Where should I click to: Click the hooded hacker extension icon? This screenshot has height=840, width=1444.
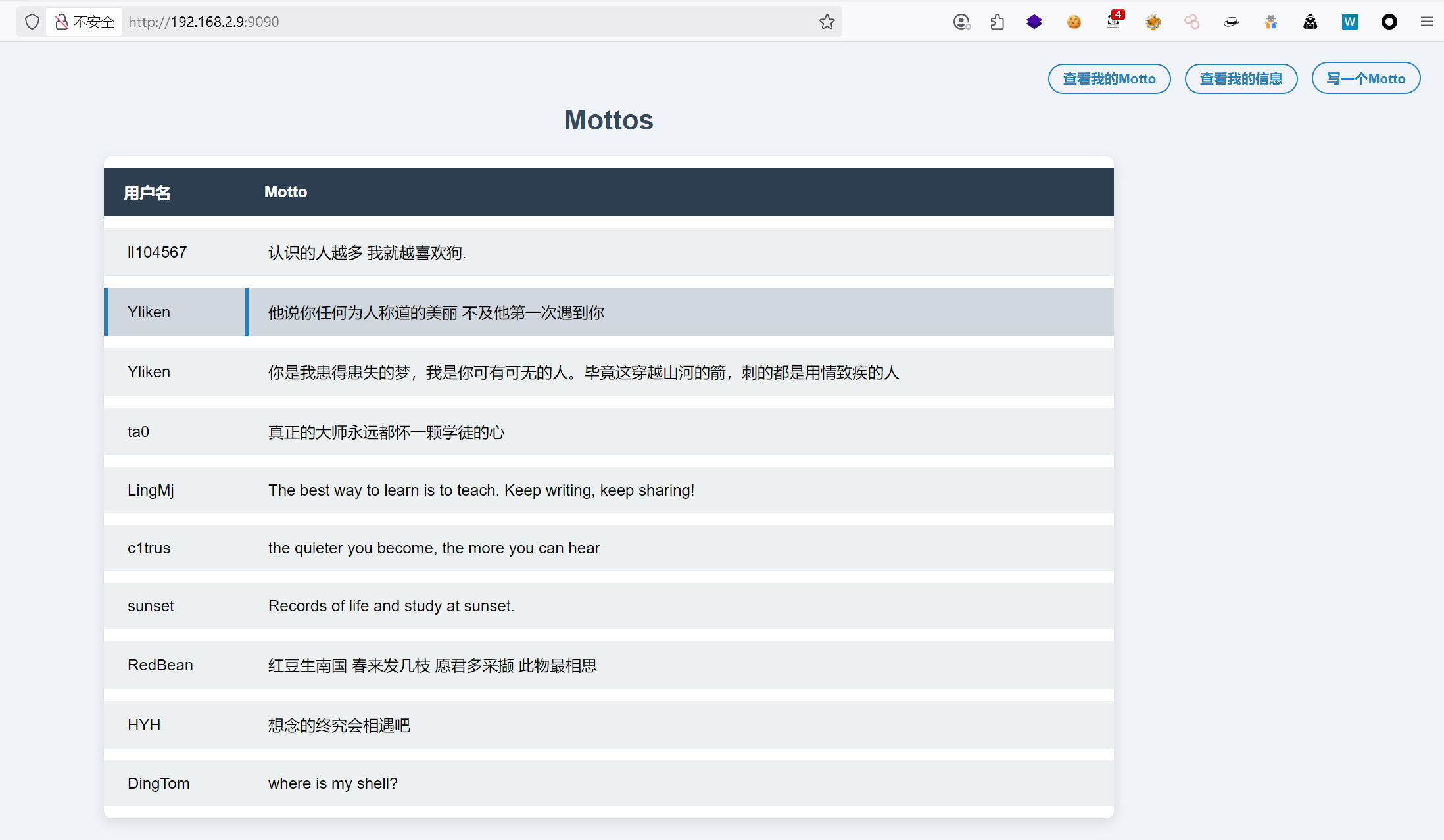(x=1310, y=22)
